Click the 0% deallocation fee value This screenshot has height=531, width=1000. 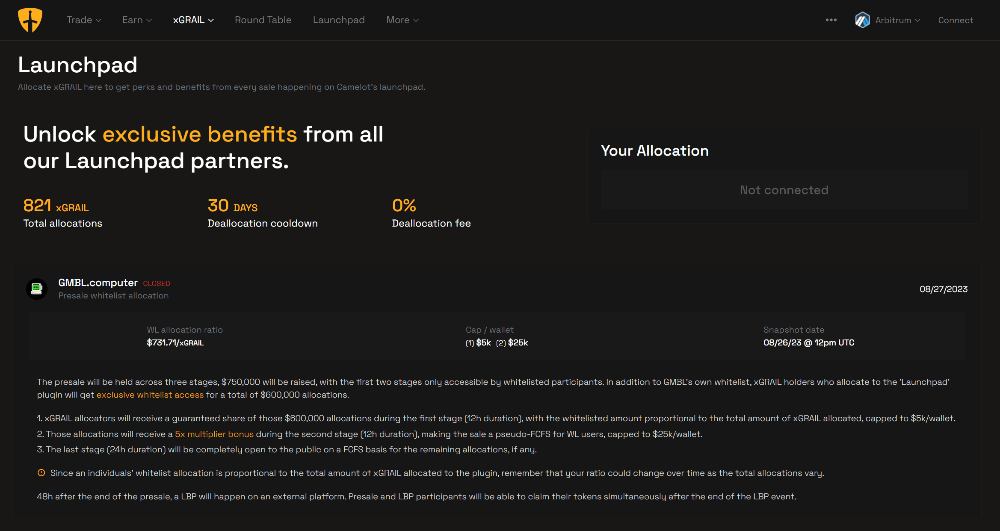point(404,206)
